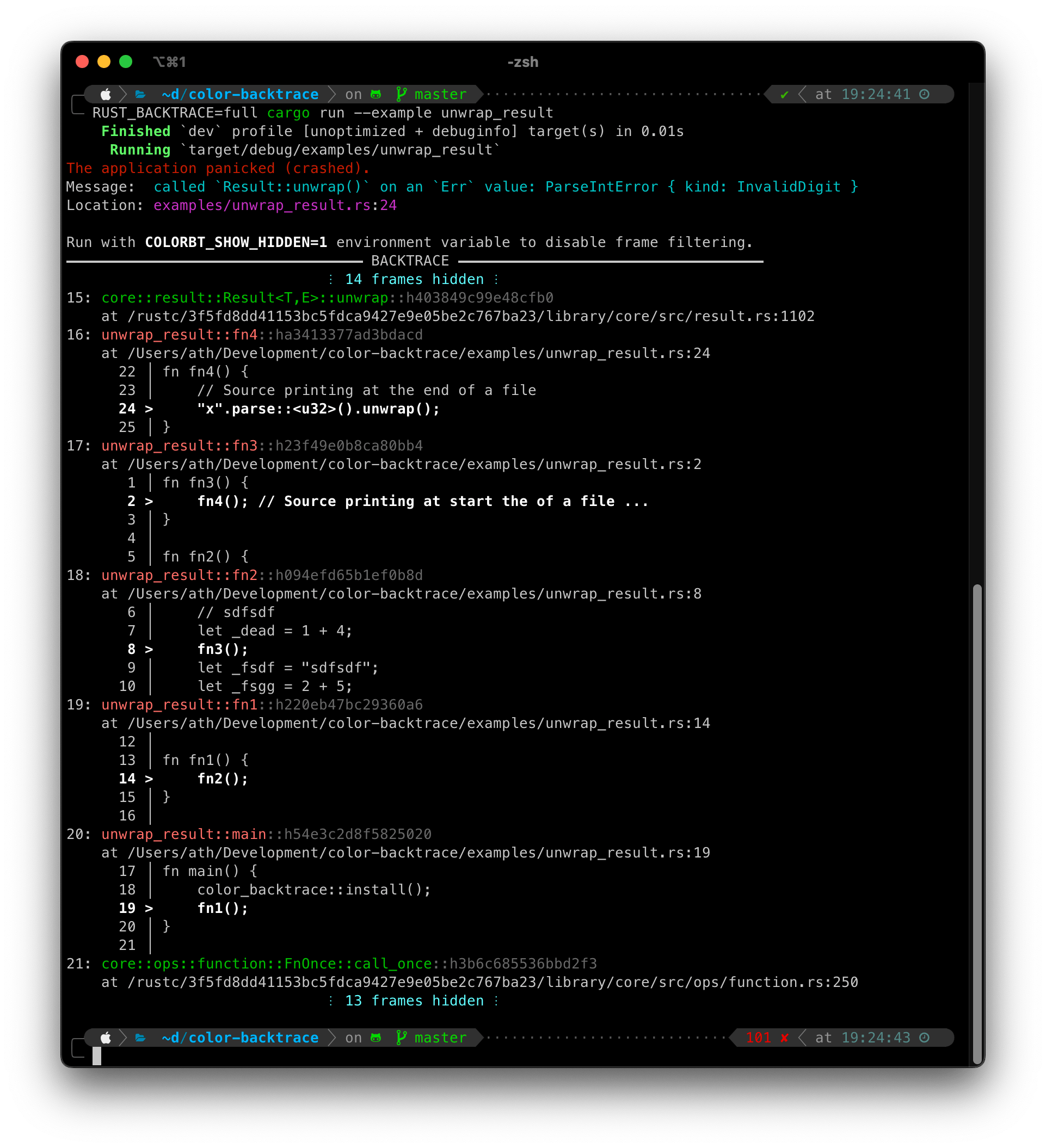Click the ~d/color-backtrace path in the bottom prompt

(240, 1038)
